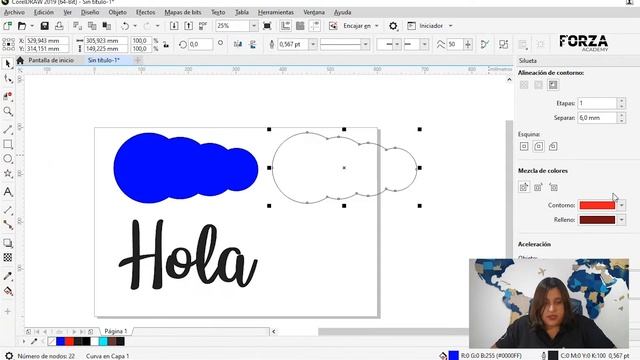Click the Página 1 page tab
This screenshot has width=640, height=360.
[x=116, y=331]
